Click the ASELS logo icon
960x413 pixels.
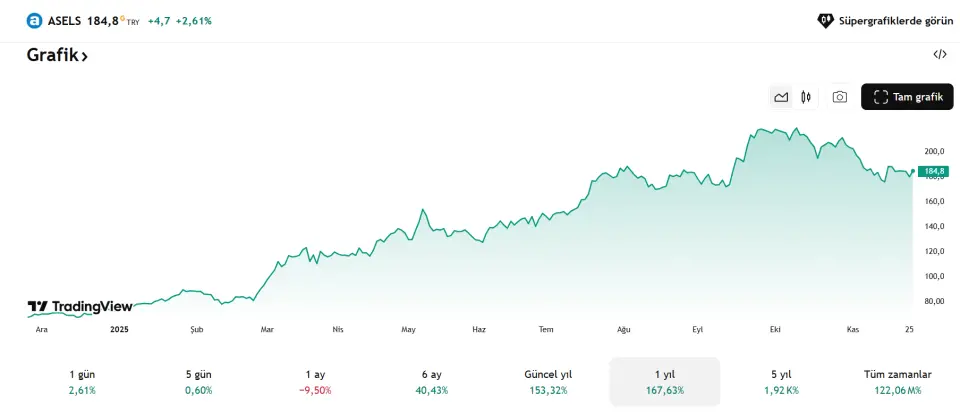click(35, 20)
